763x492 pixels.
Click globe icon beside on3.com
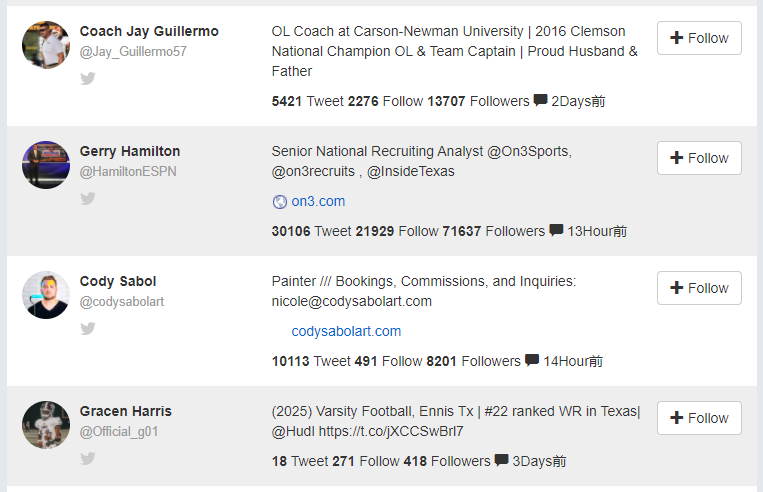(280, 202)
